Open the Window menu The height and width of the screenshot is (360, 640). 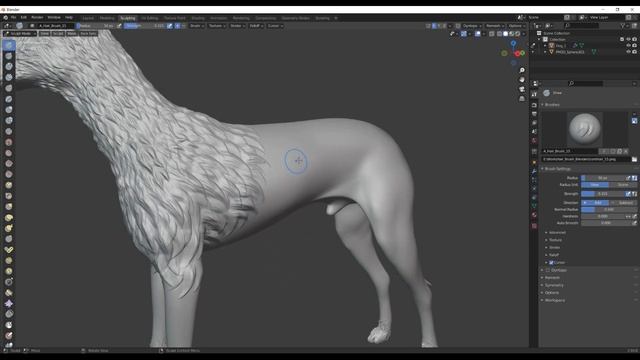(x=54, y=18)
